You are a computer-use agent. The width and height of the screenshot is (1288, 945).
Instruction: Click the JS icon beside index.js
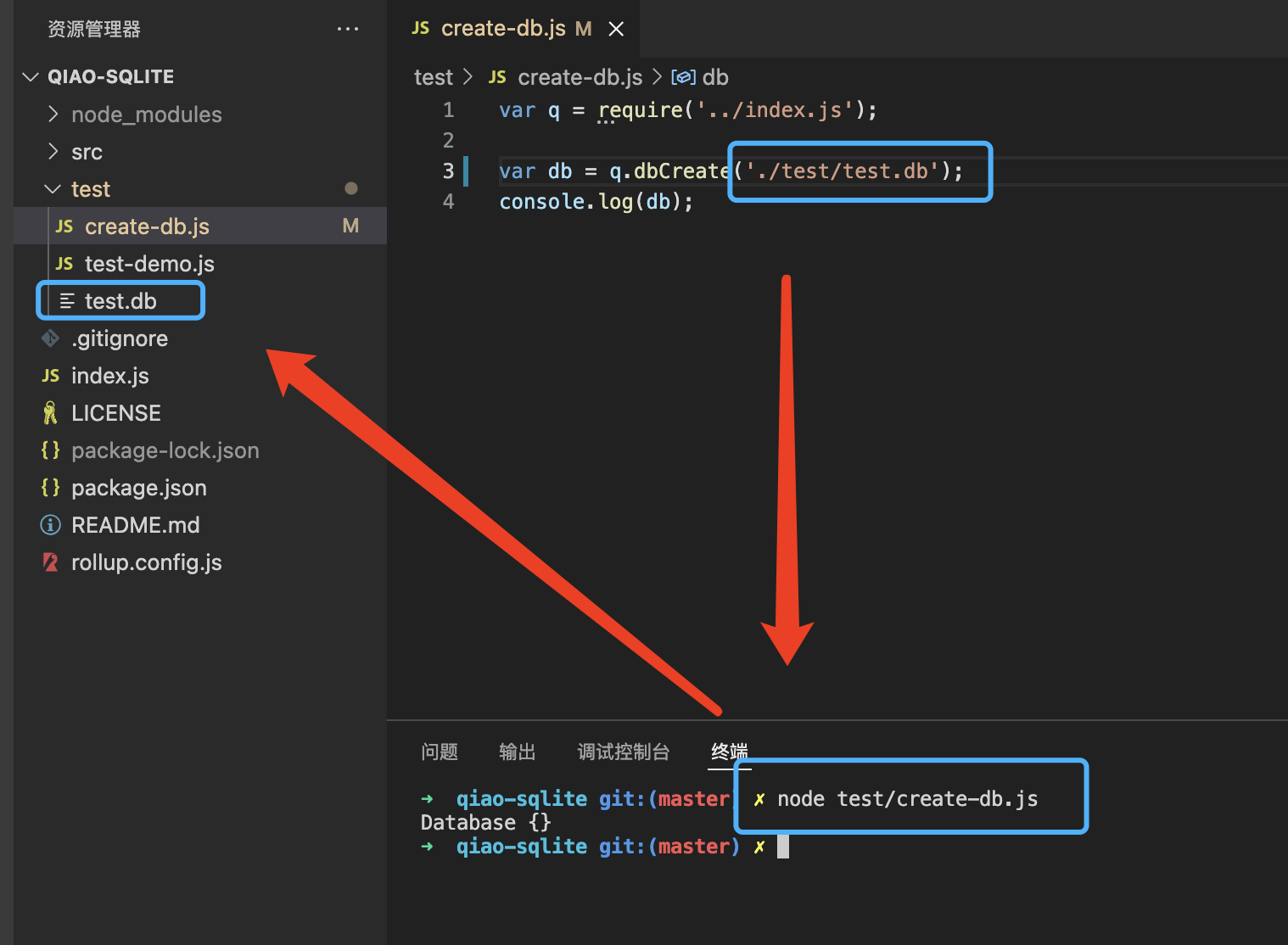(51, 376)
